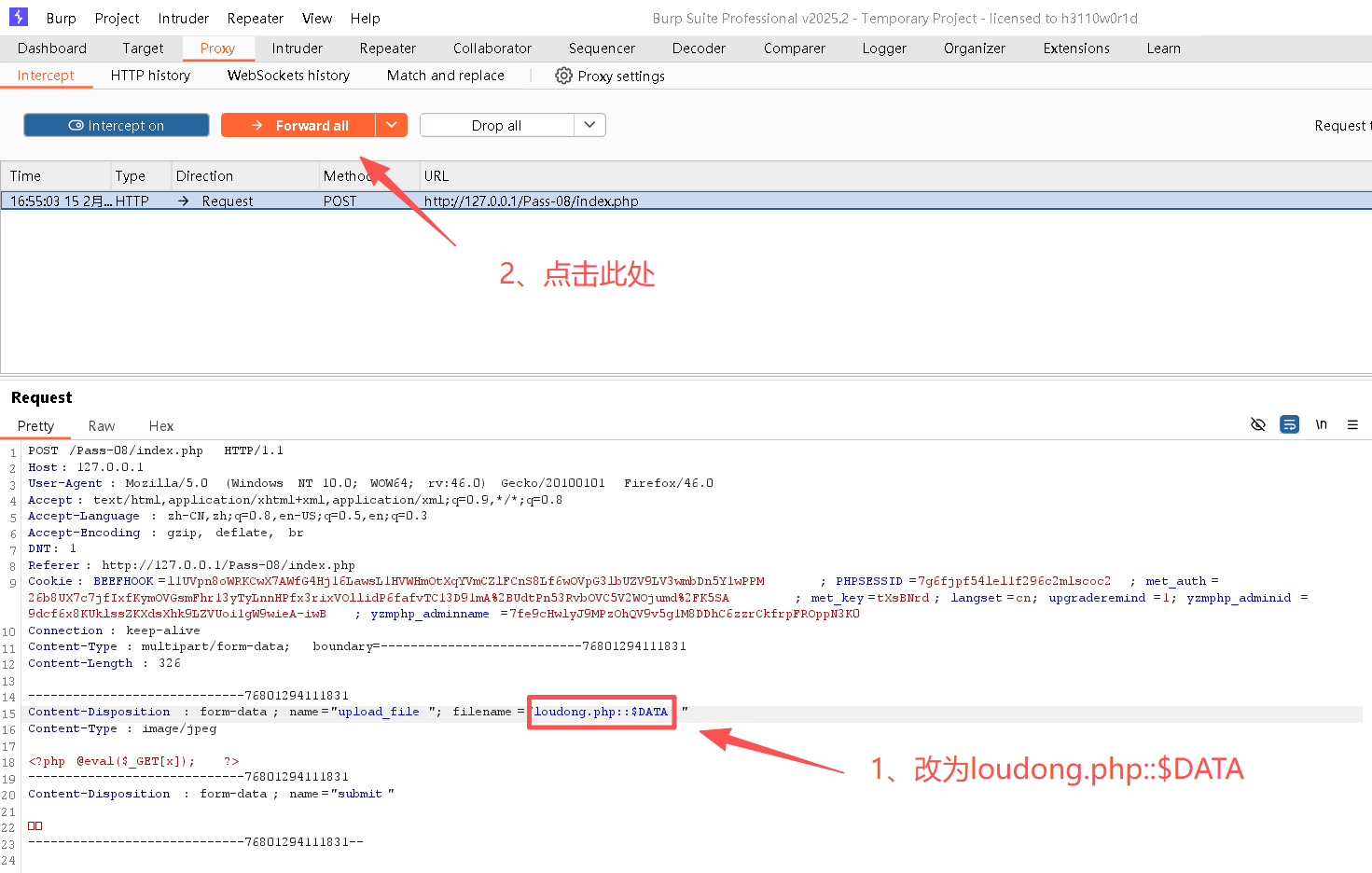
Task: Click the POST /Pass-08/index.php request line
Action: pyautogui.click(x=156, y=450)
